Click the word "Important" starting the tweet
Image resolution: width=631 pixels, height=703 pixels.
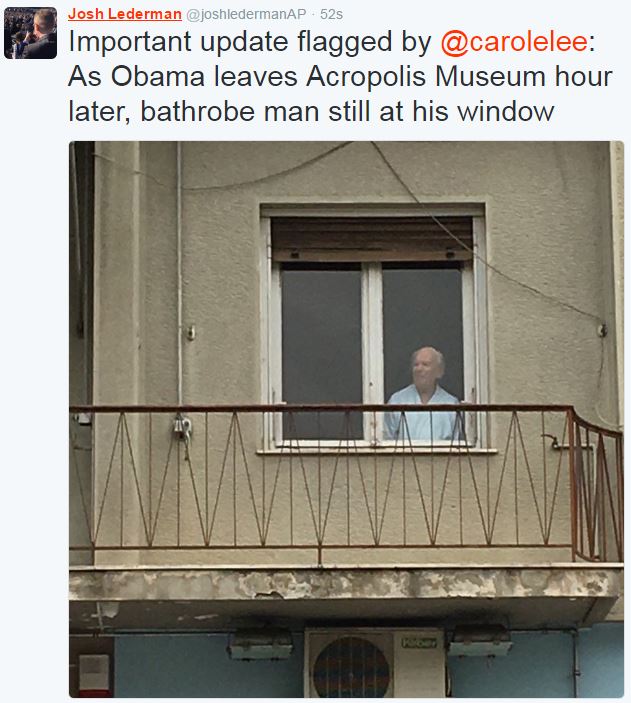[x=130, y=43]
